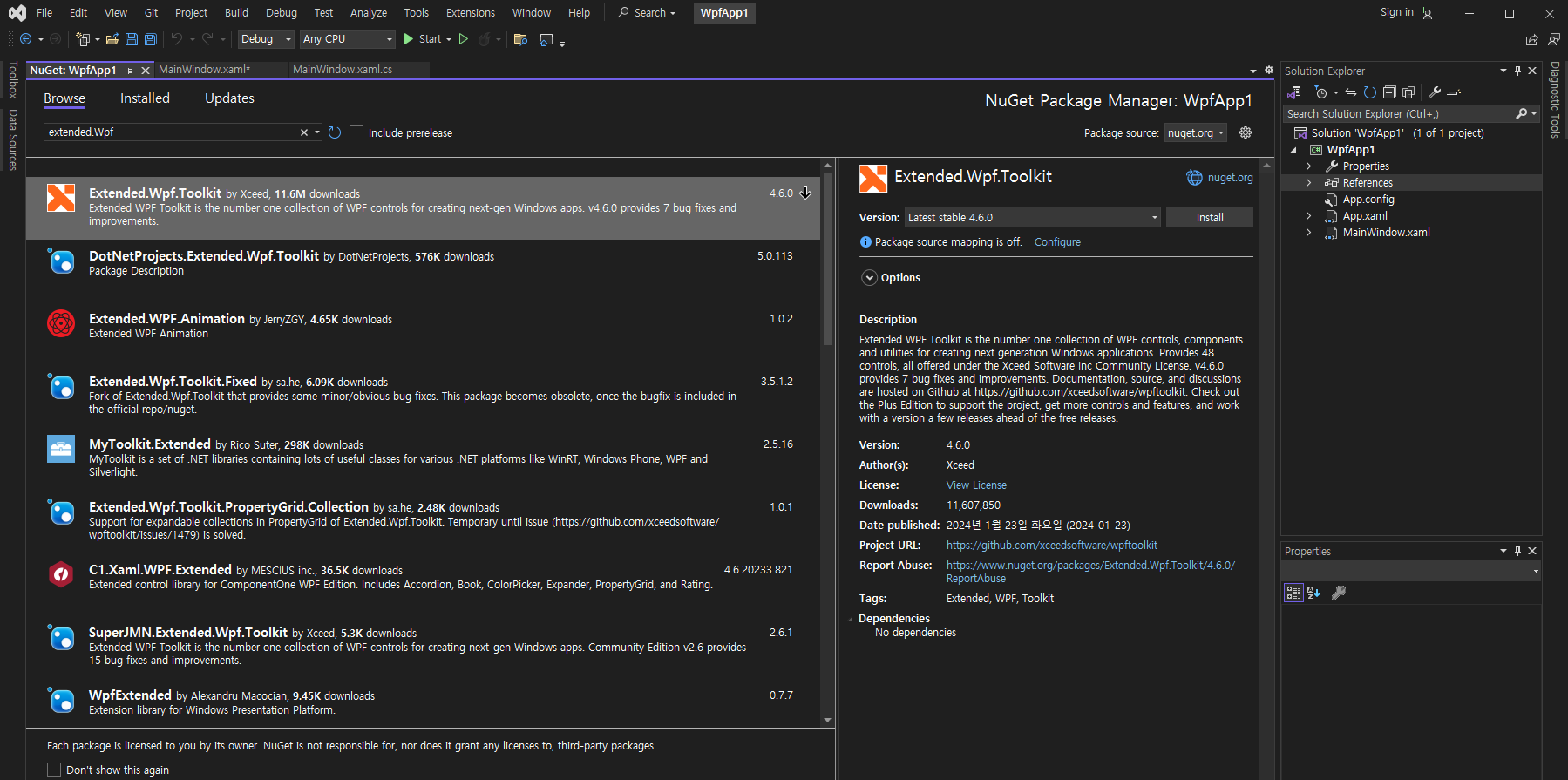Open the Start button dropdown arrow
The height and width of the screenshot is (780, 1568).
(x=449, y=39)
